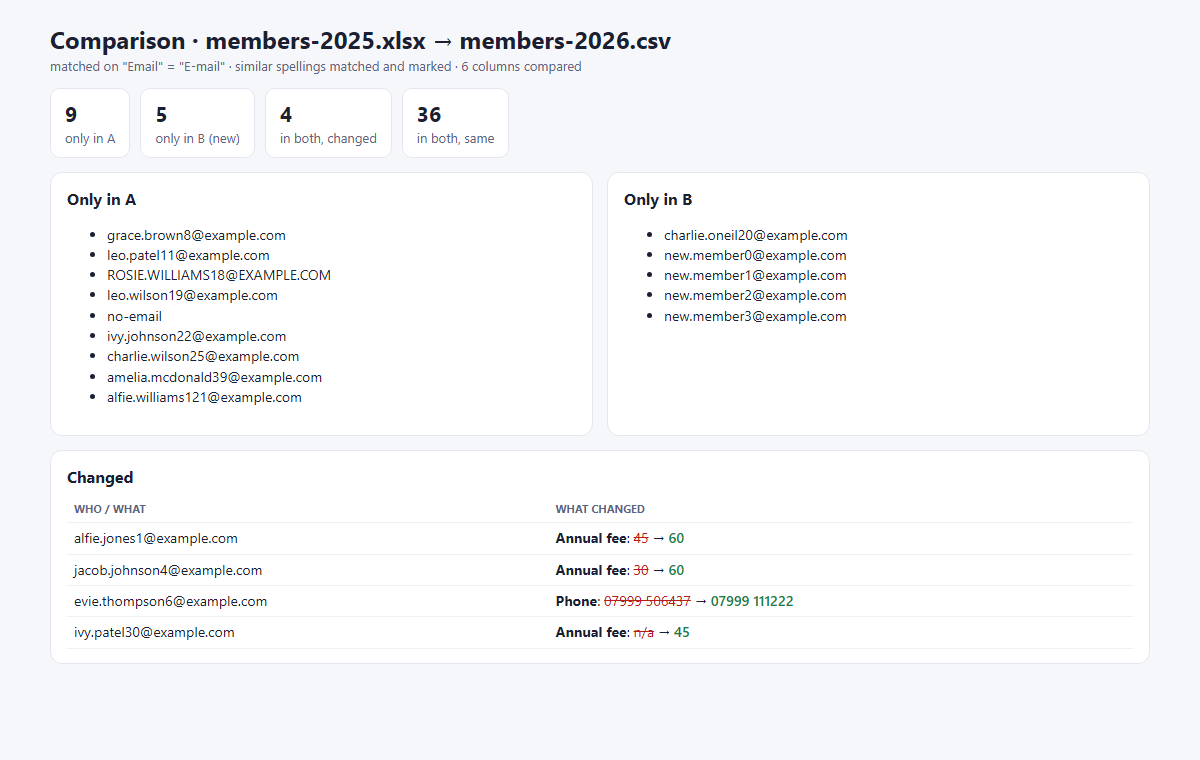The width and height of the screenshot is (1200, 760).
Task: Select jacob.johnson4@example.com in Changed table
Action: click(x=168, y=570)
